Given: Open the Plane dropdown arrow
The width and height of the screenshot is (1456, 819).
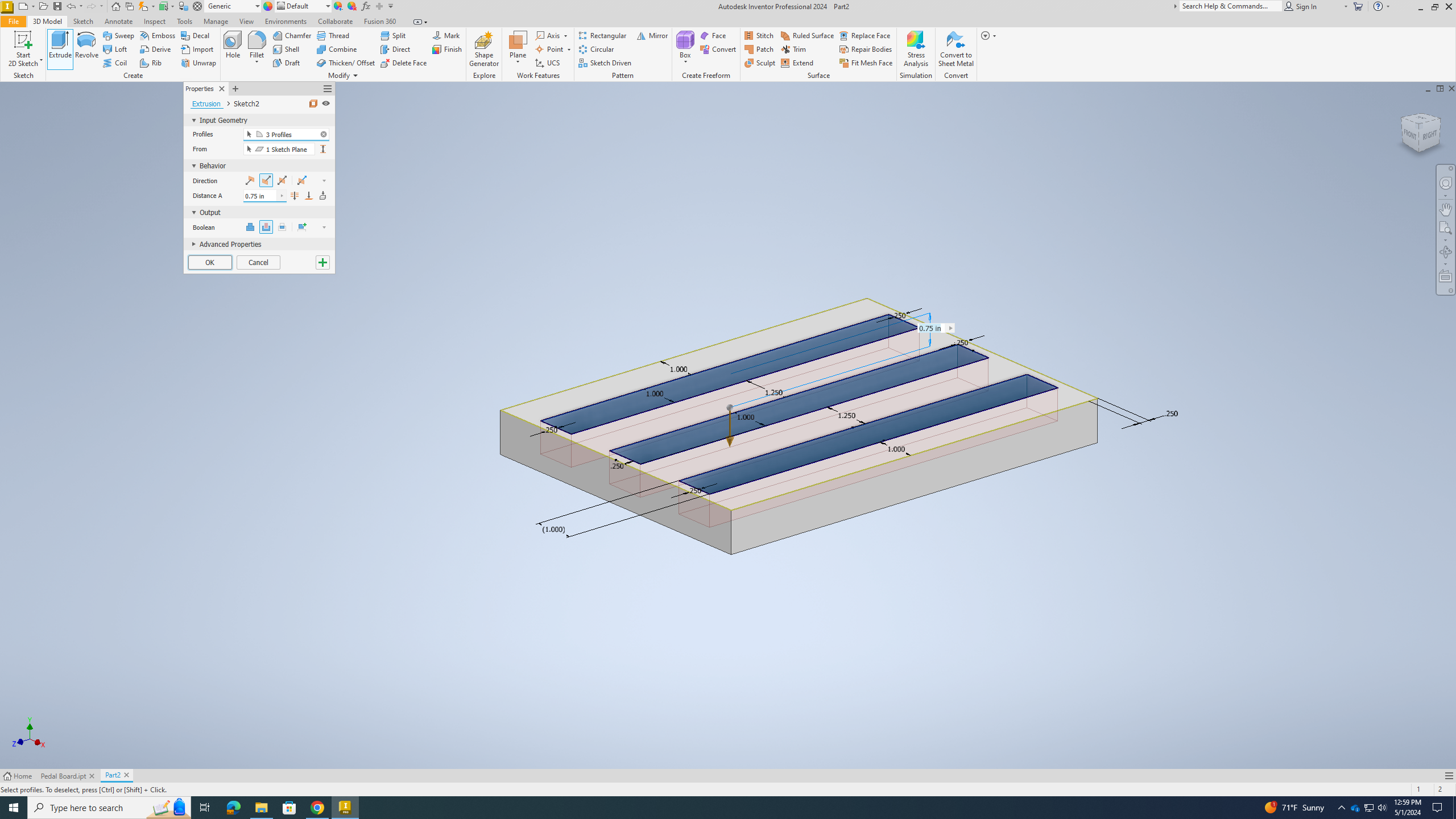Looking at the screenshot, I should click(518, 62).
